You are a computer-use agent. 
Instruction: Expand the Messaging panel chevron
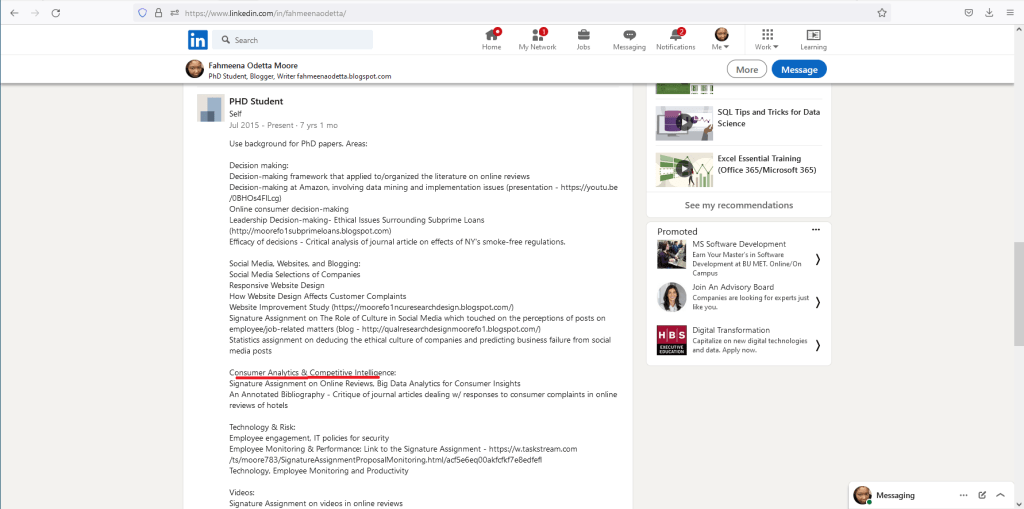(x=1000, y=495)
